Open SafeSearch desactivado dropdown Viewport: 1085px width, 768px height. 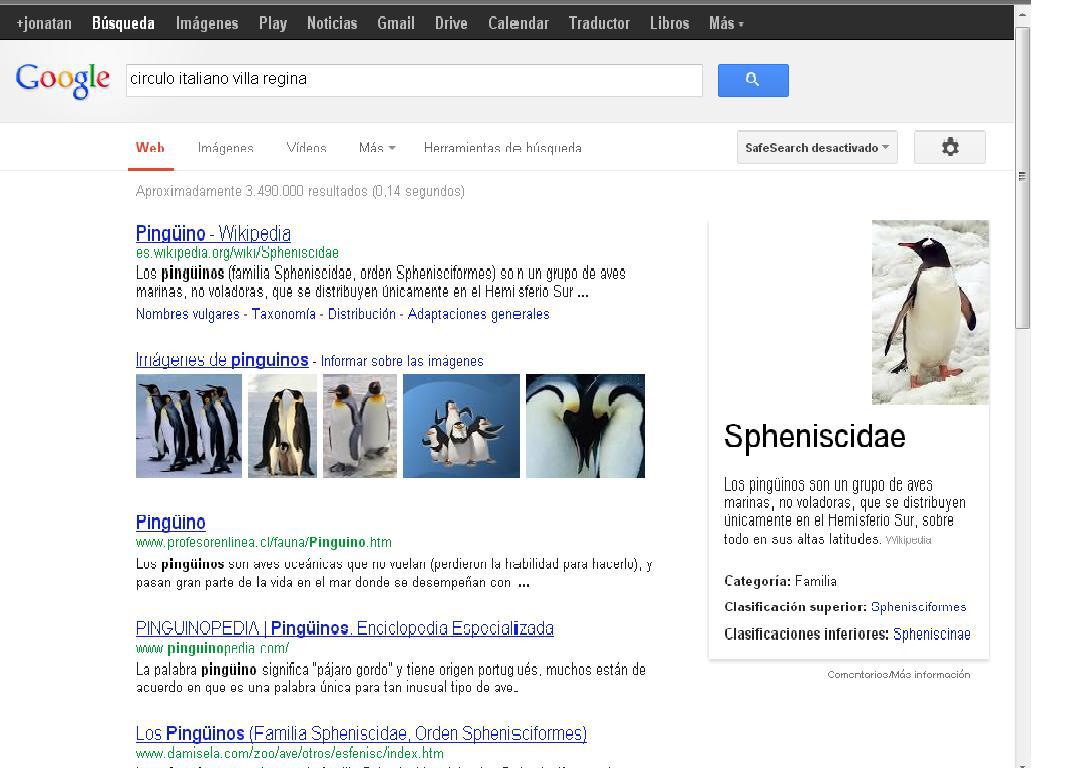(817, 147)
